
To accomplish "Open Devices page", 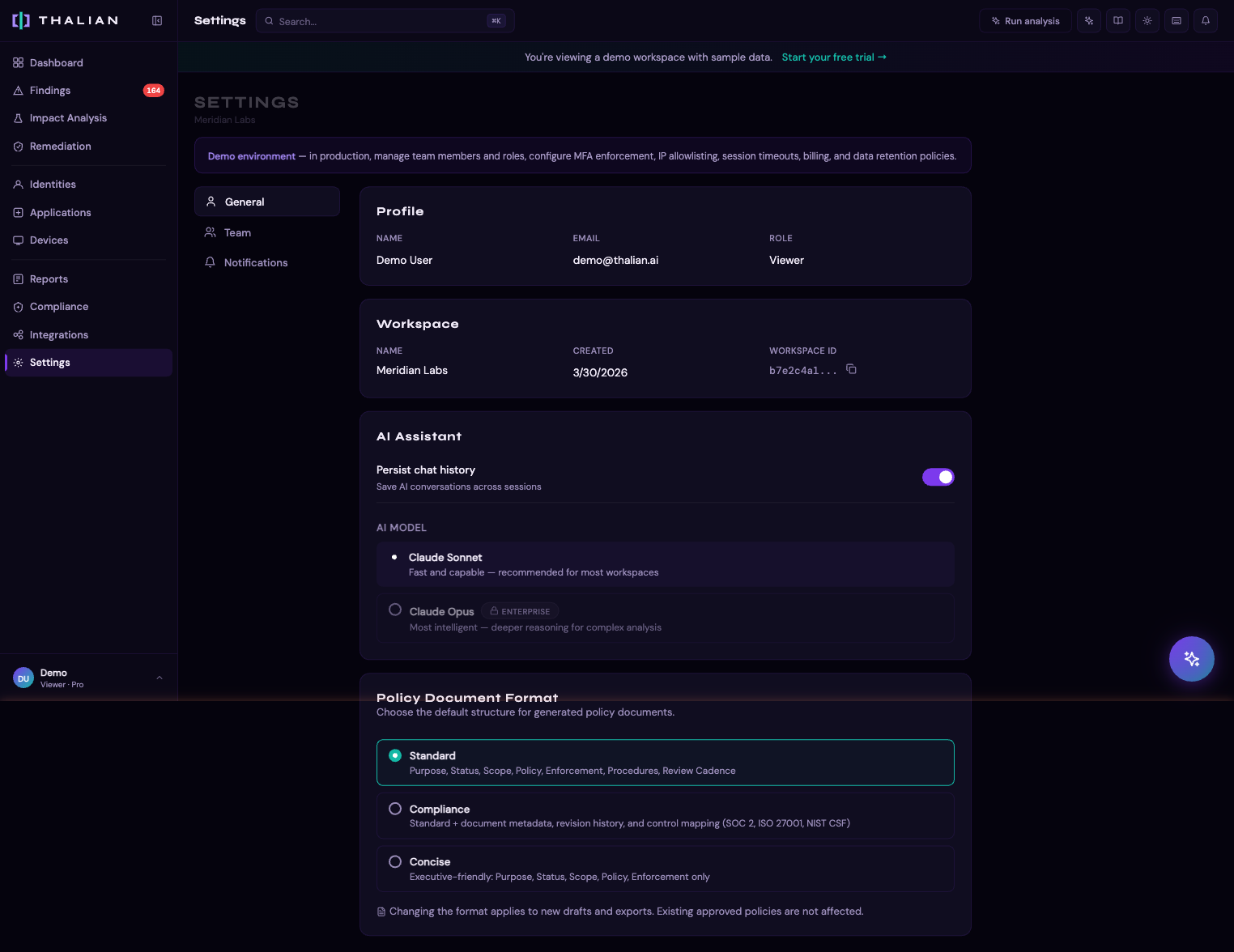I will [88, 240].
